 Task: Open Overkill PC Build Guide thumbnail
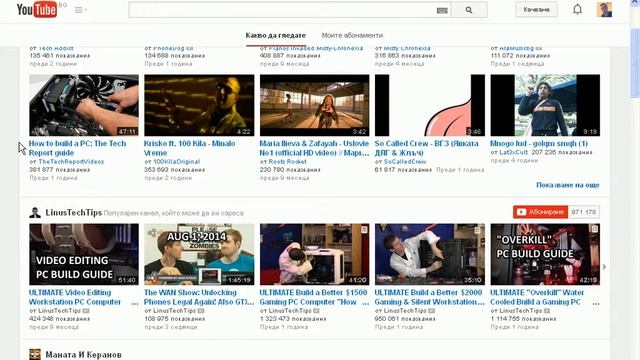545,254
